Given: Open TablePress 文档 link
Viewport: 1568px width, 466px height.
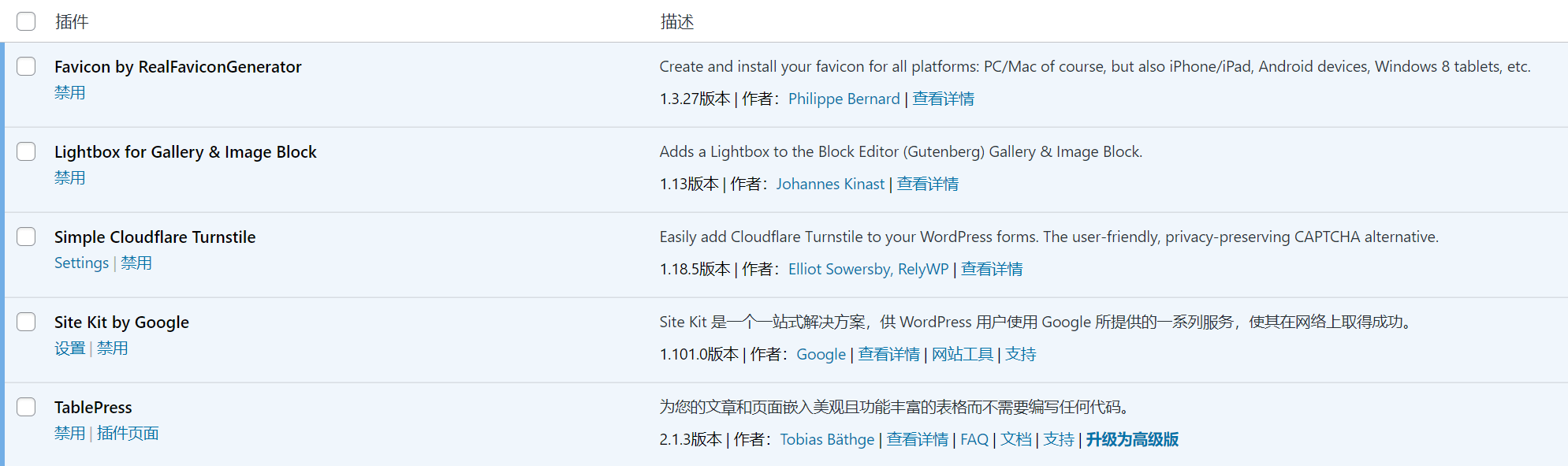Looking at the screenshot, I should [x=1015, y=440].
